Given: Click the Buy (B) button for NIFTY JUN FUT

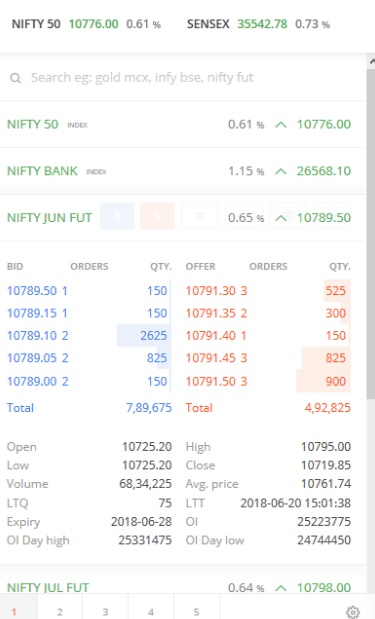Looking at the screenshot, I should click(117, 216).
